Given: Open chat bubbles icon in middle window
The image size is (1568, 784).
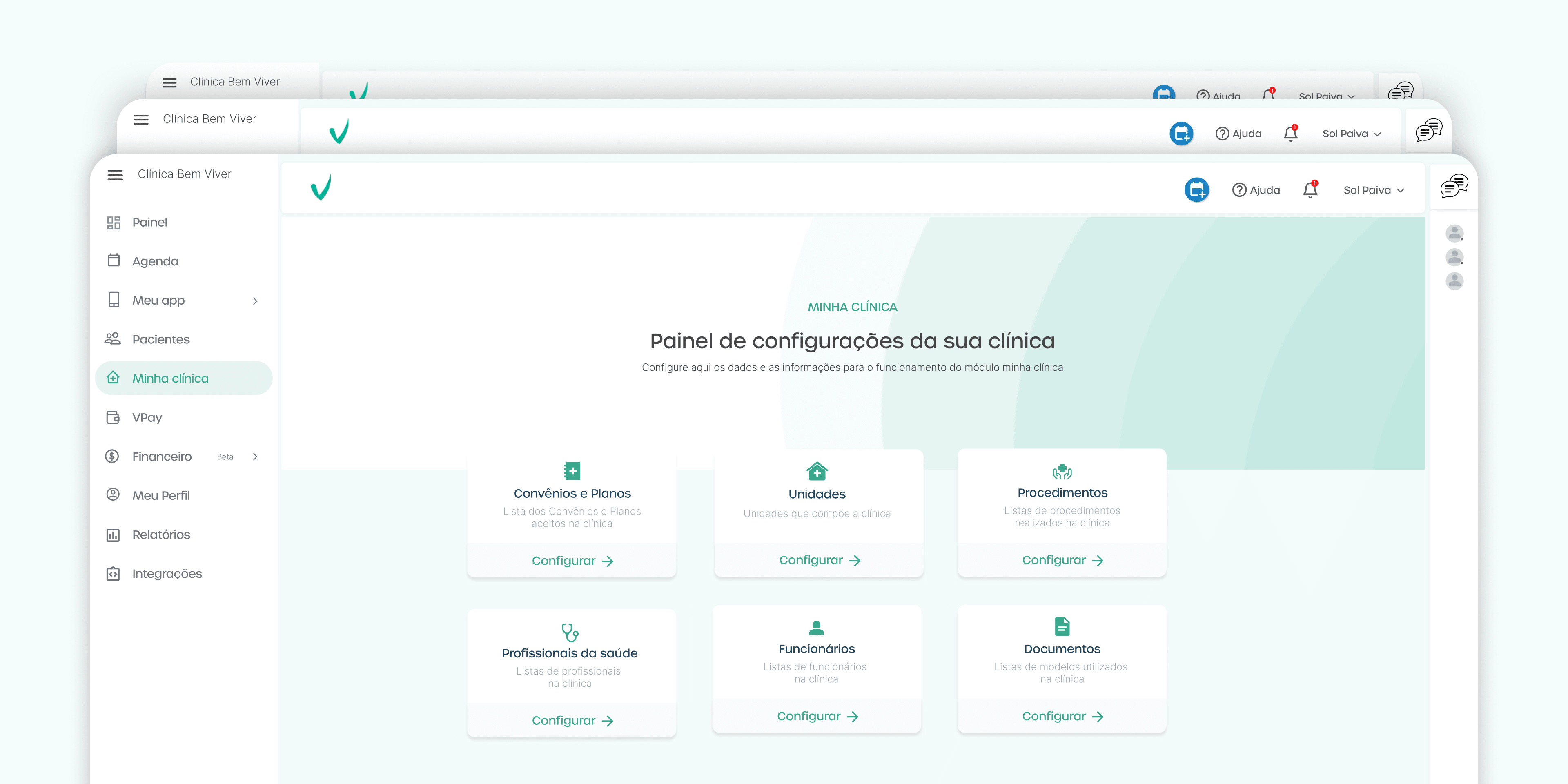Looking at the screenshot, I should point(1429,130).
